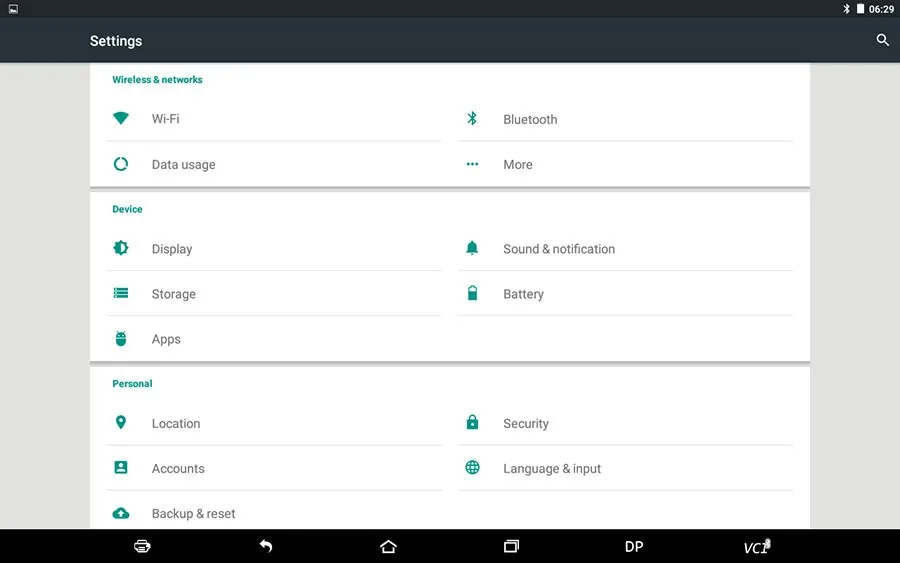Tap the Display brightness icon
The height and width of the screenshot is (563, 900).
121,248
